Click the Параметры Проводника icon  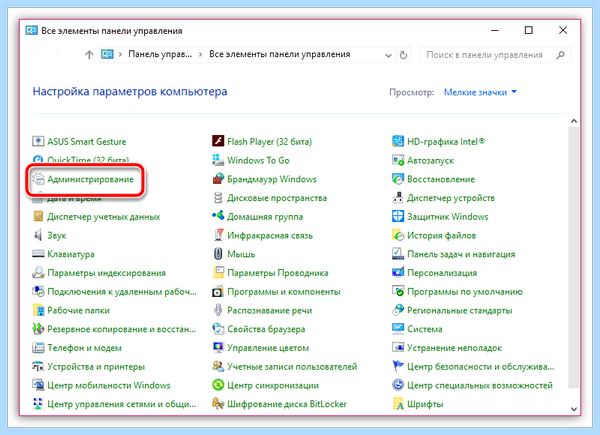pyautogui.click(x=218, y=273)
